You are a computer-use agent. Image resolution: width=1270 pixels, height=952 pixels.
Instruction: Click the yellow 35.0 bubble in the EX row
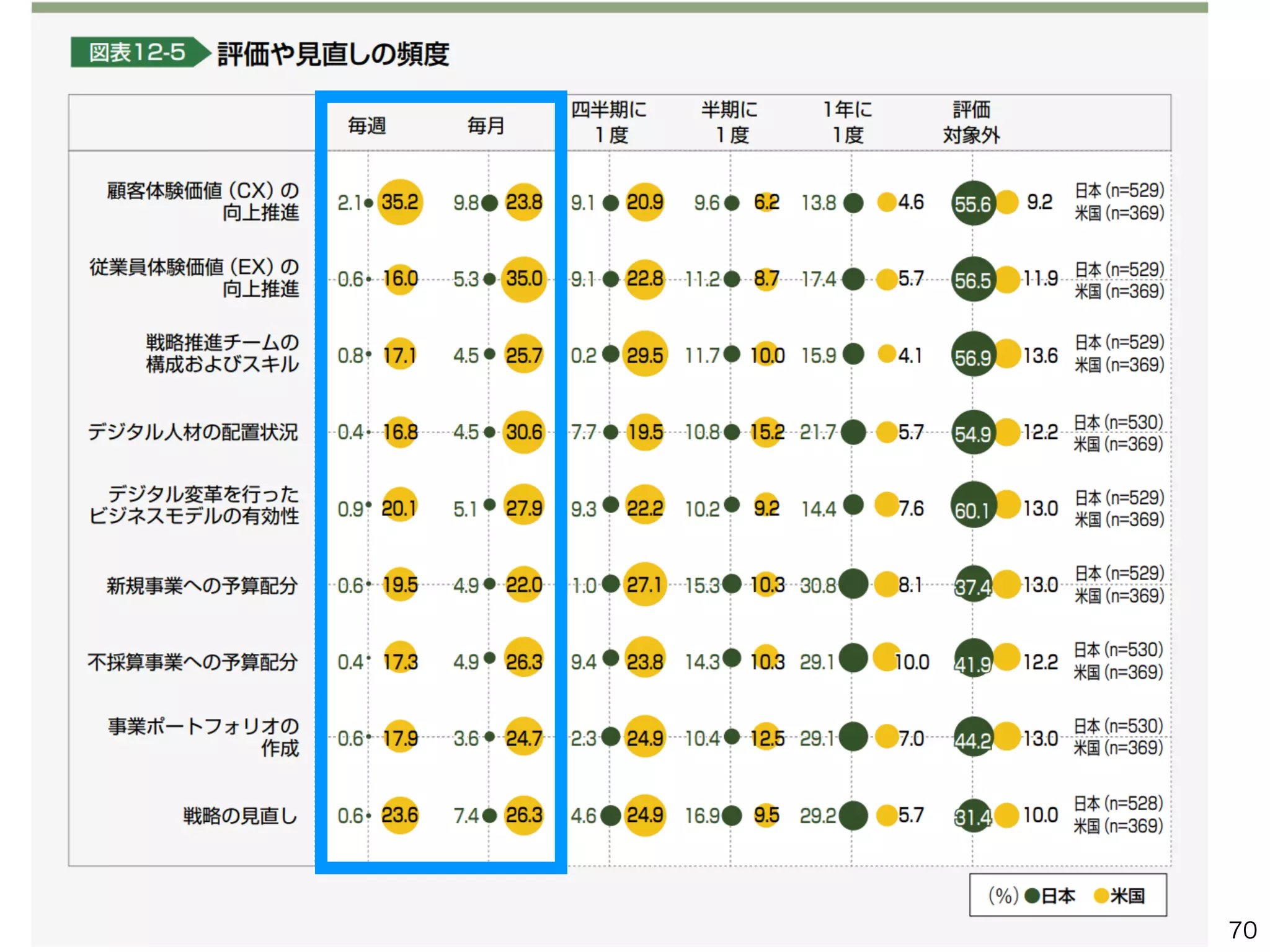tap(524, 279)
